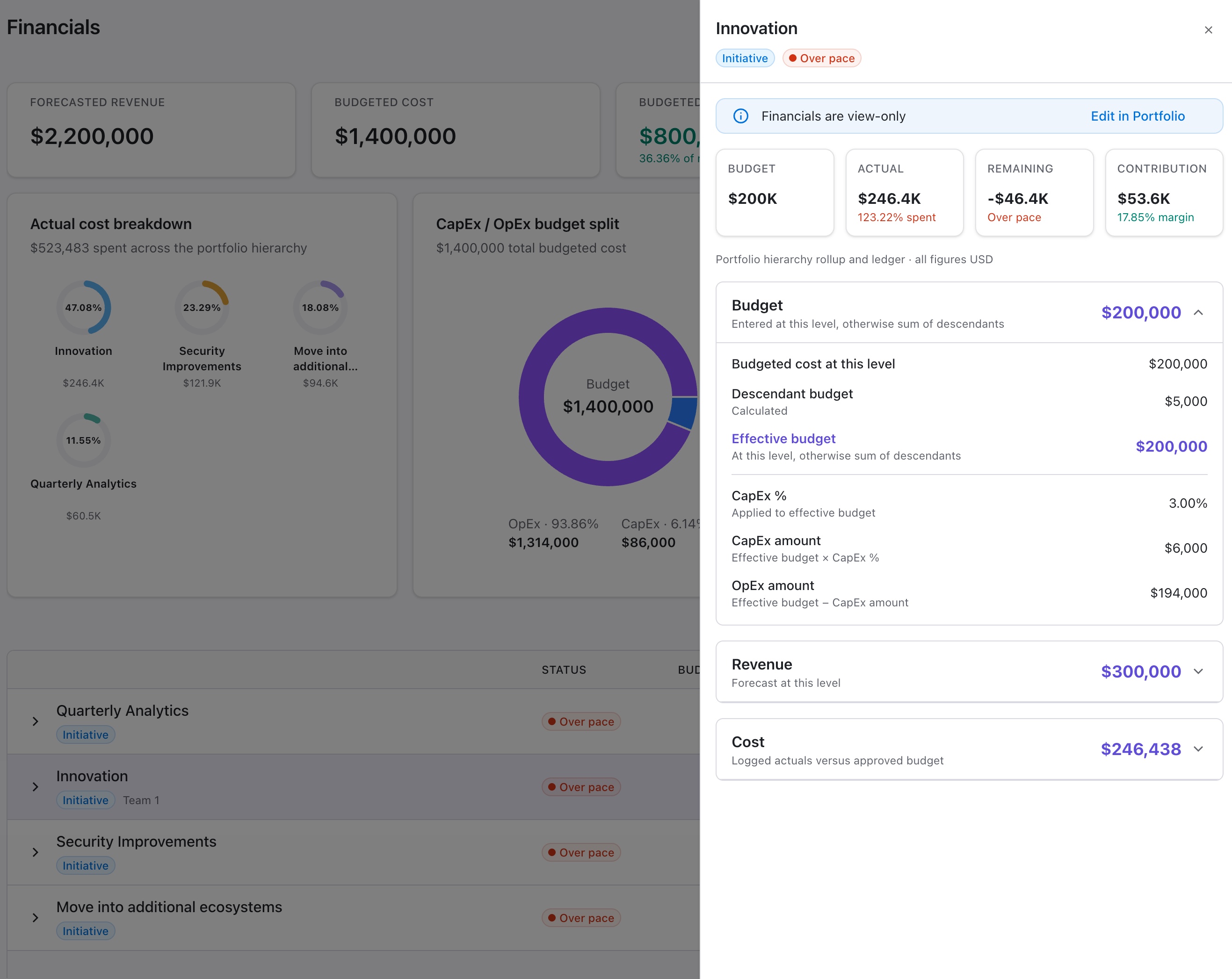Click the Cost $246,438 amount
Screen dimensions: 1232x979
tap(1141, 749)
